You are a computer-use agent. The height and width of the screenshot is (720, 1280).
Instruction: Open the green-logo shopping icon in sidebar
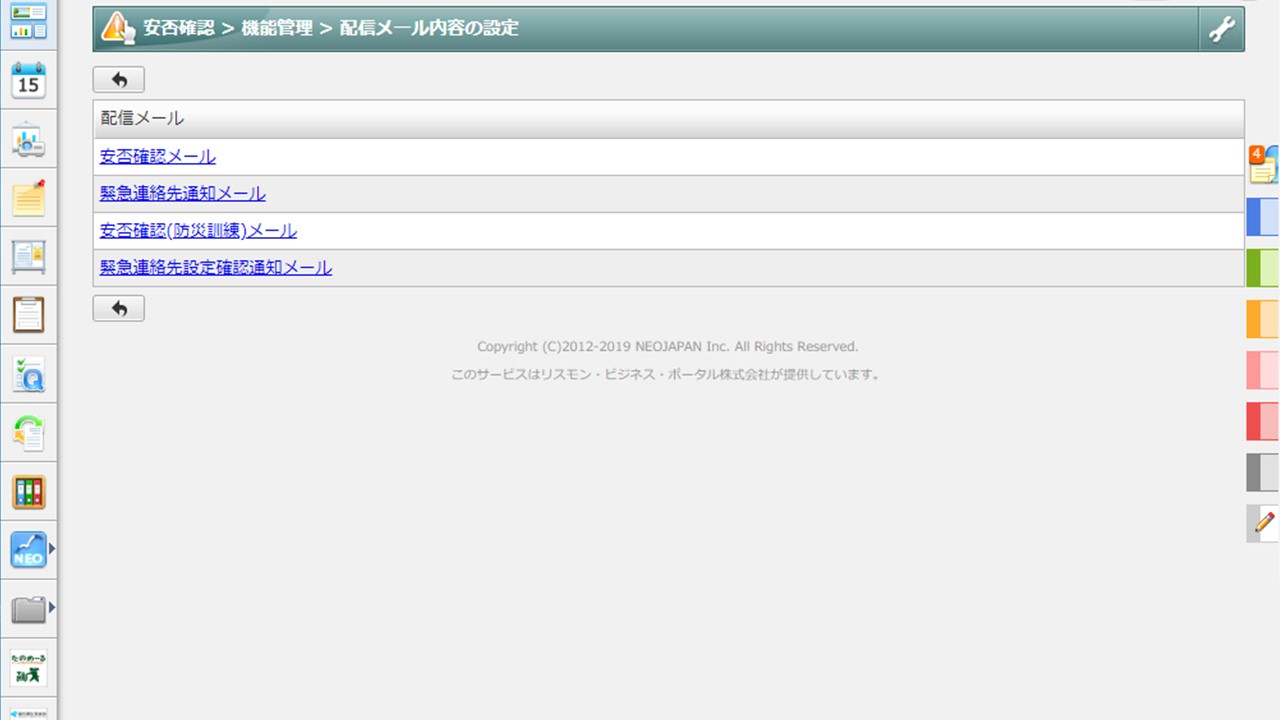(28, 667)
